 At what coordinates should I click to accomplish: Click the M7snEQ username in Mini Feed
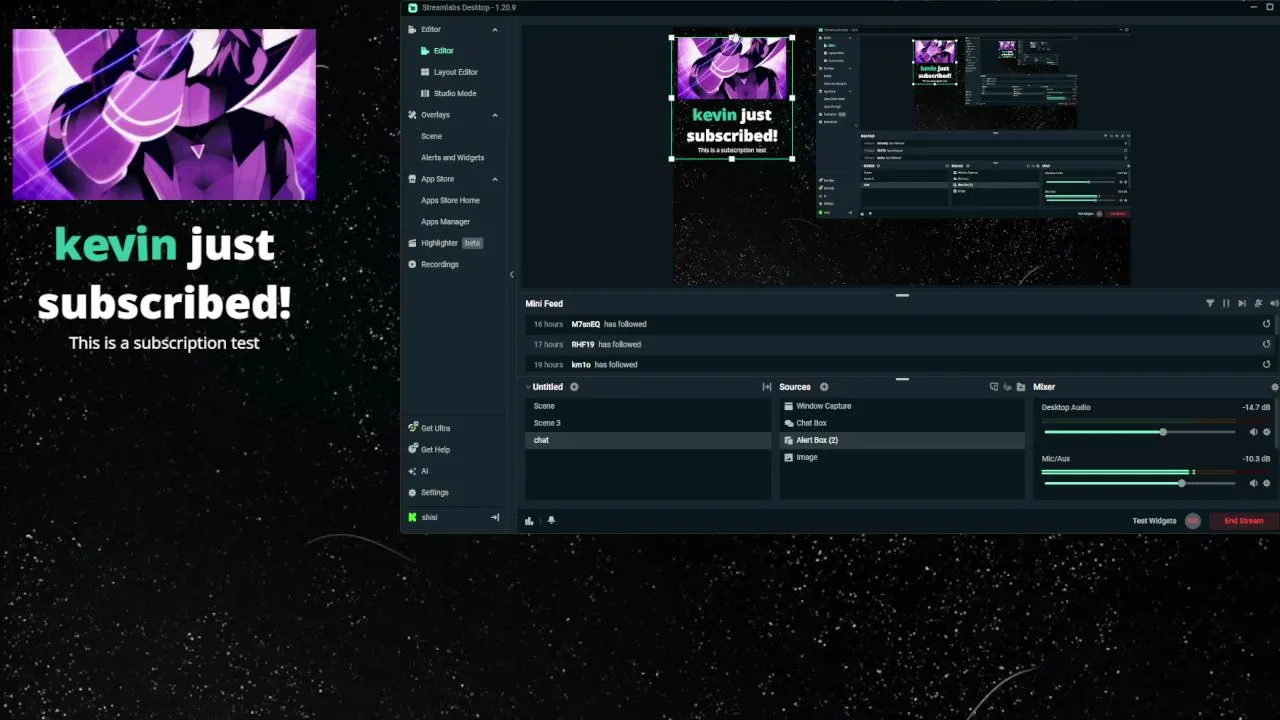click(x=586, y=324)
